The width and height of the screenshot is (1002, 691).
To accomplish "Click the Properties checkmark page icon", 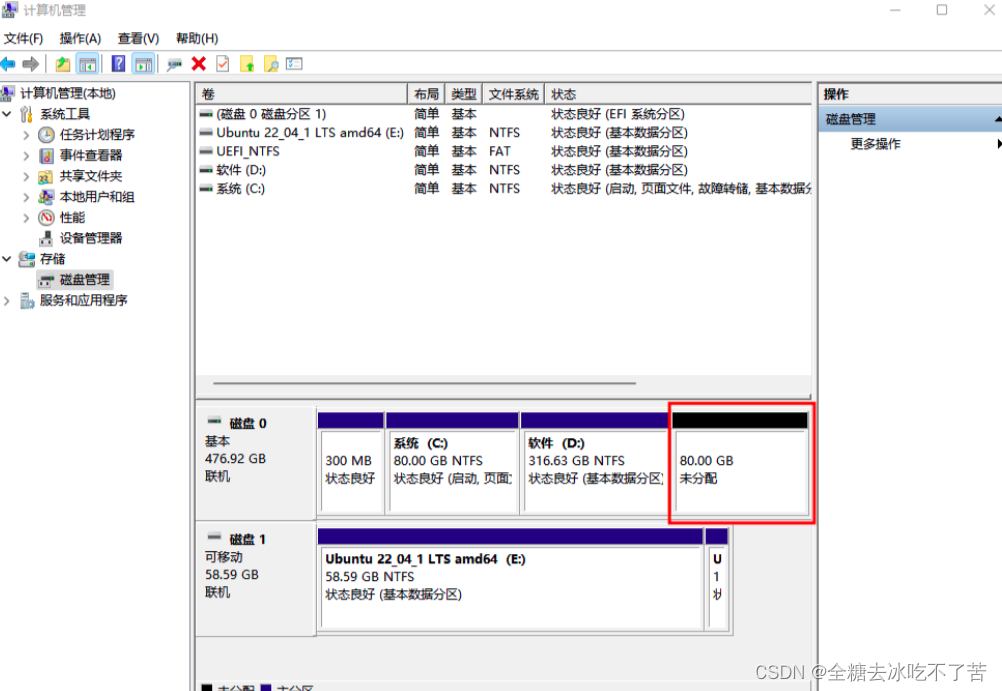I will click(222, 64).
